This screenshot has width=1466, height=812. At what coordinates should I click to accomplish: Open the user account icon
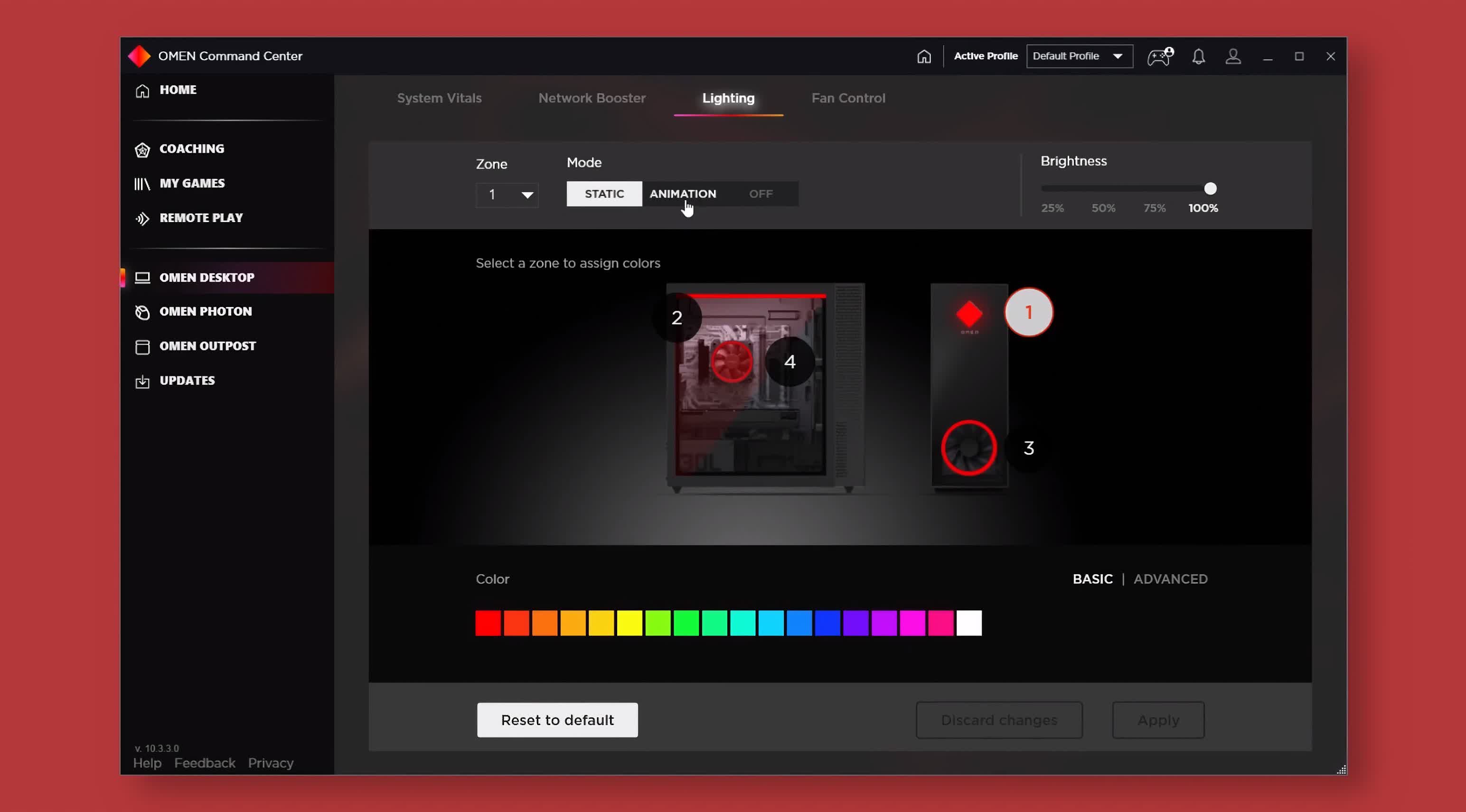(x=1233, y=56)
